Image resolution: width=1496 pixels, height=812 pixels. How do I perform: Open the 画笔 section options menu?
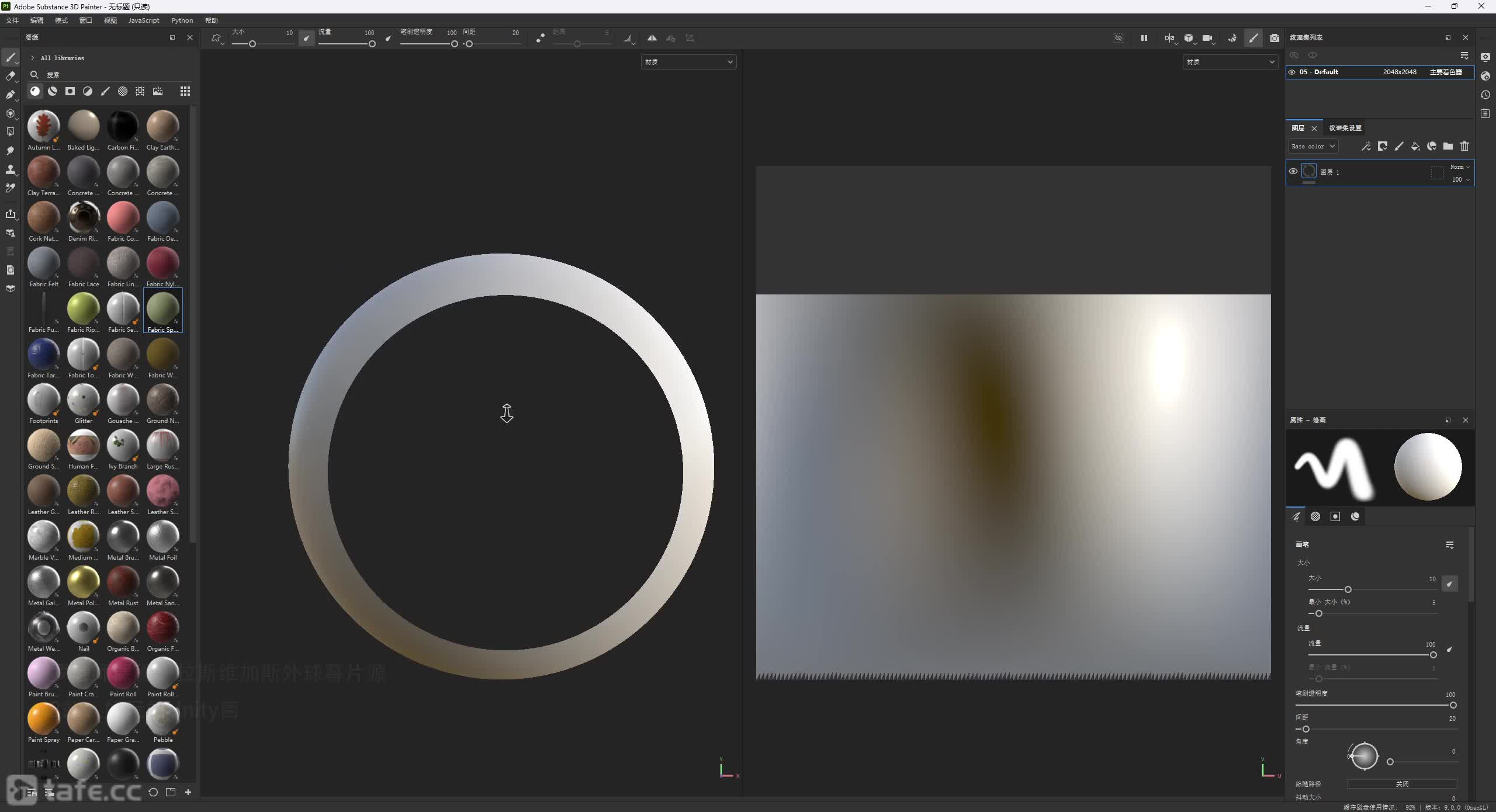click(1450, 544)
